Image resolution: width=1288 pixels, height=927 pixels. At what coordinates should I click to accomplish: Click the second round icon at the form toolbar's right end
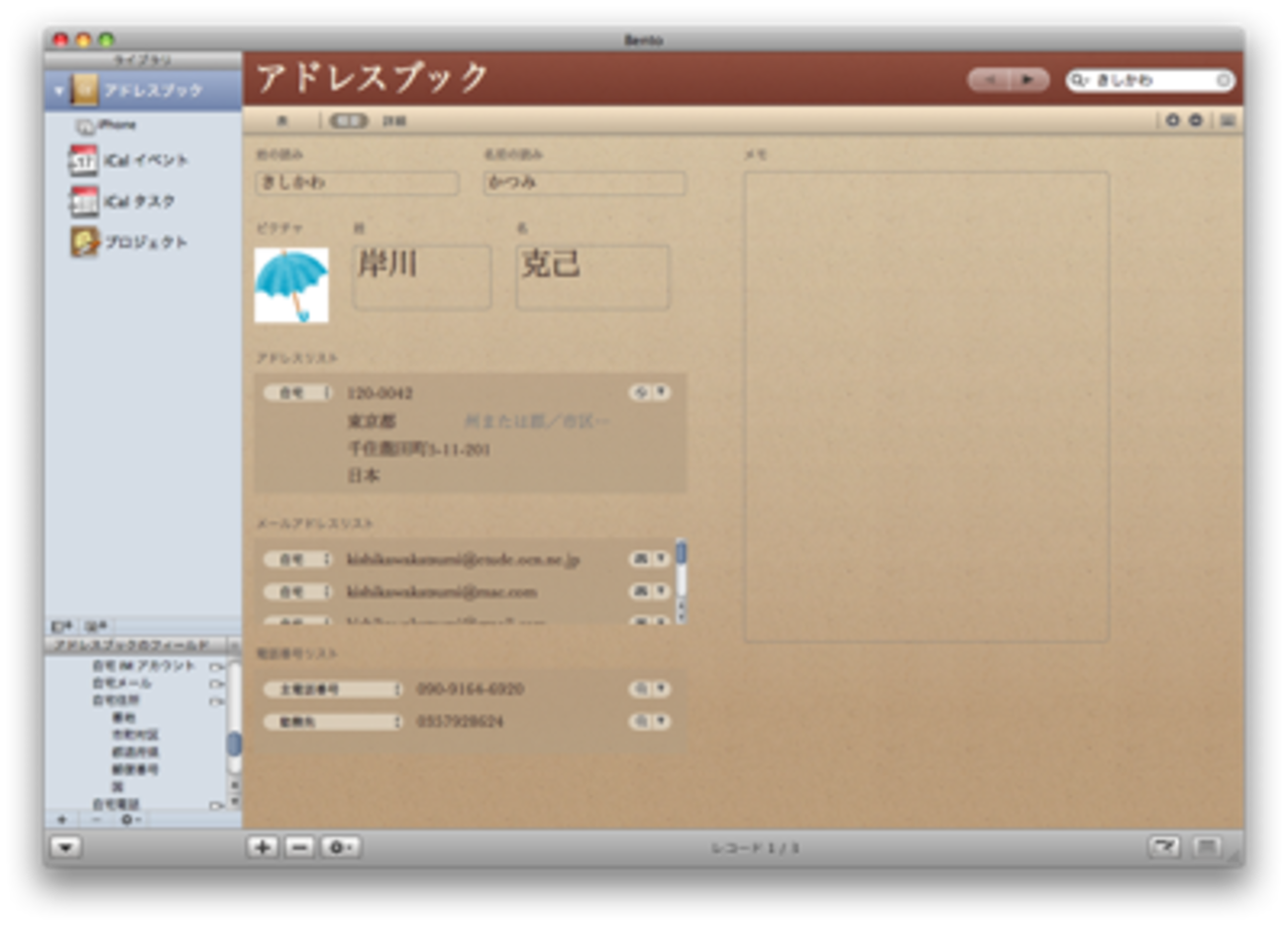coord(1196,120)
